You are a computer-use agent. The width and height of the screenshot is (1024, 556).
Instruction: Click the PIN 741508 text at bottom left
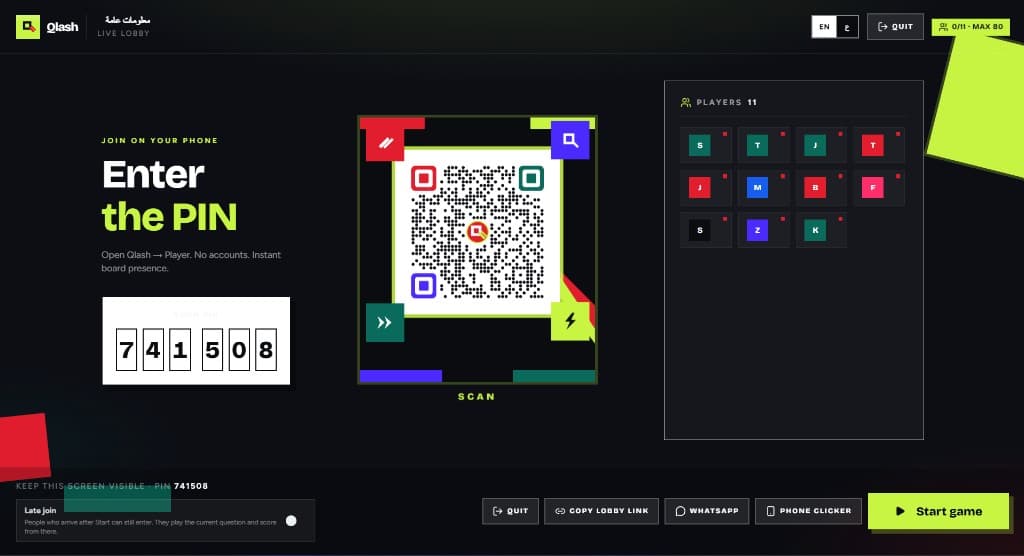tap(182, 486)
